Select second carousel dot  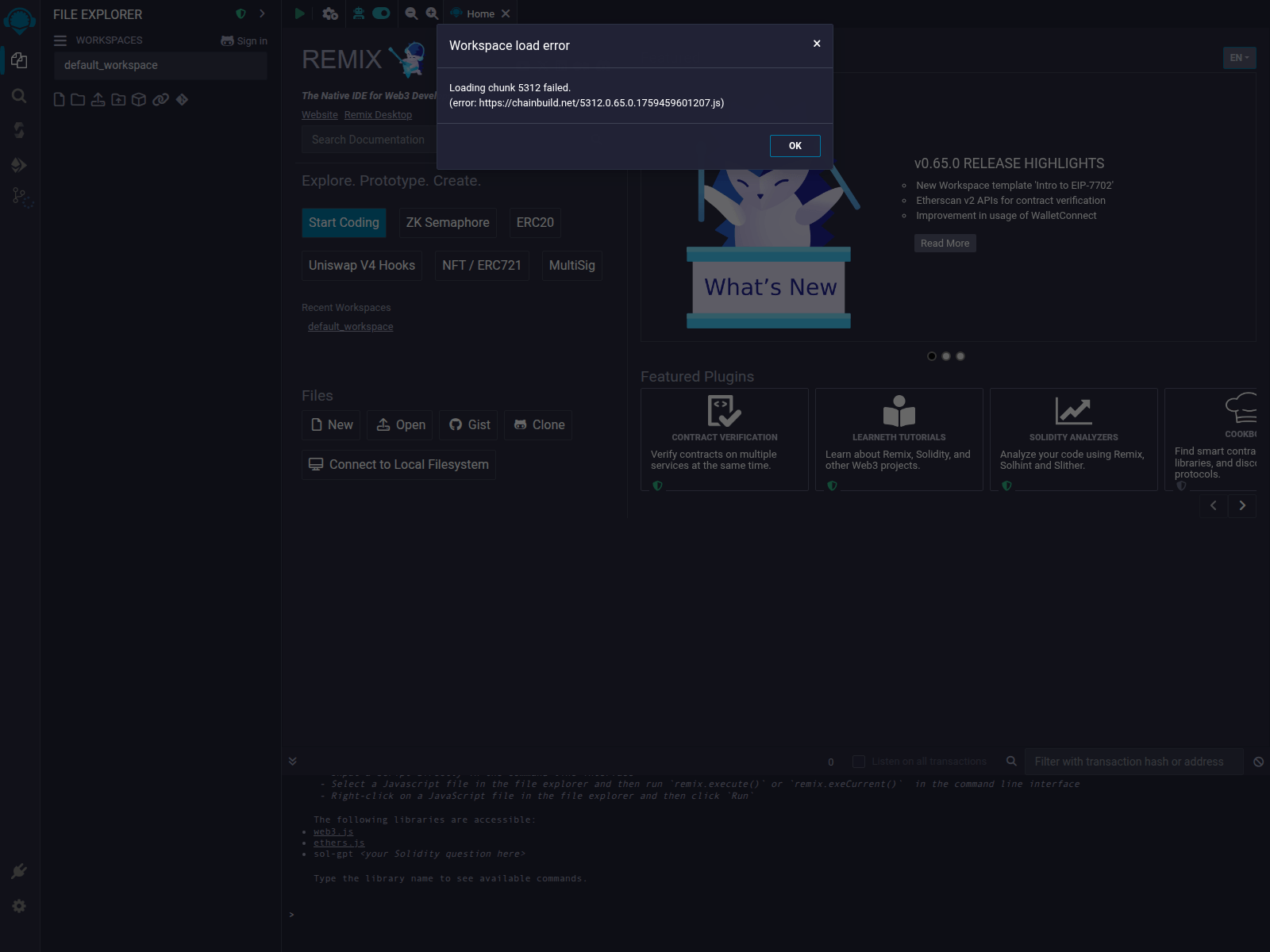946,356
